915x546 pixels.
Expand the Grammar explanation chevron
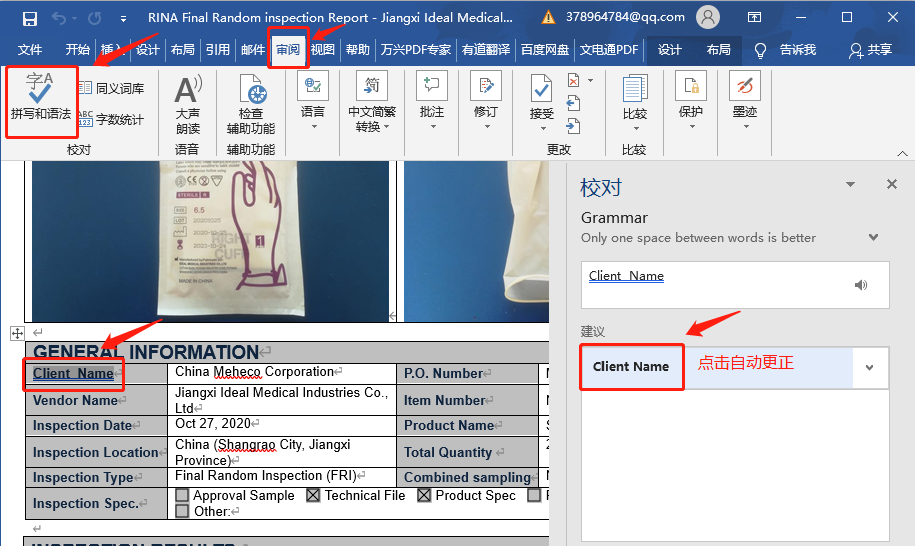tap(873, 237)
